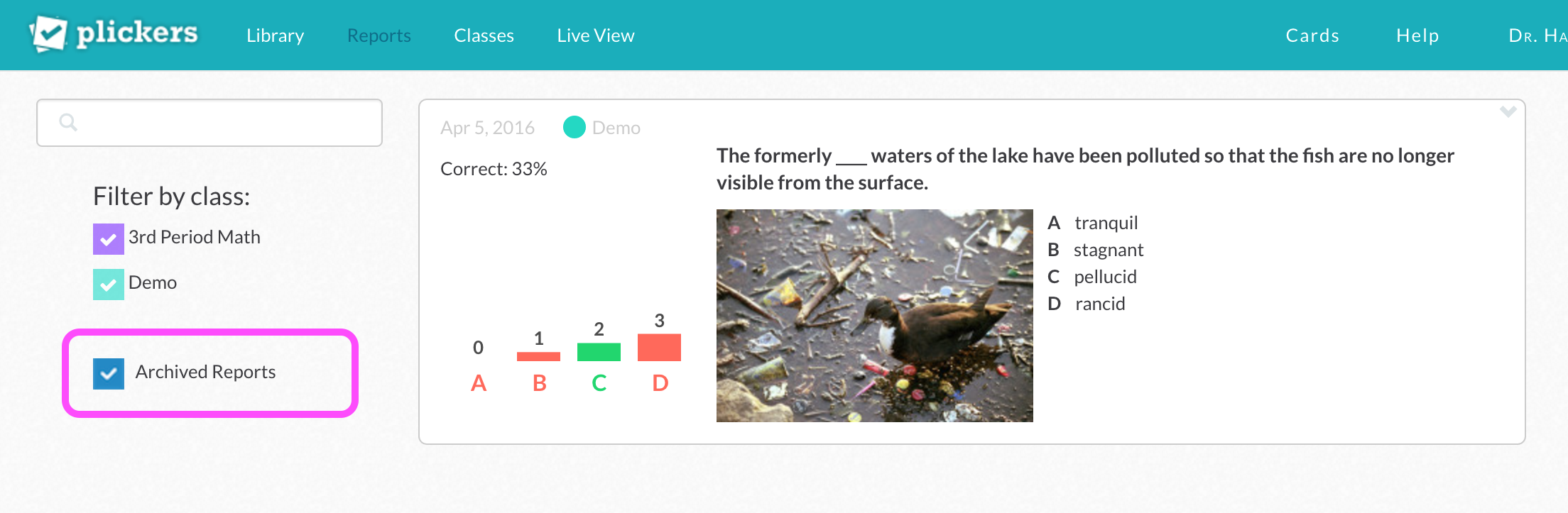Click the red bar for answer B
The width and height of the screenshot is (1568, 513).
click(538, 356)
